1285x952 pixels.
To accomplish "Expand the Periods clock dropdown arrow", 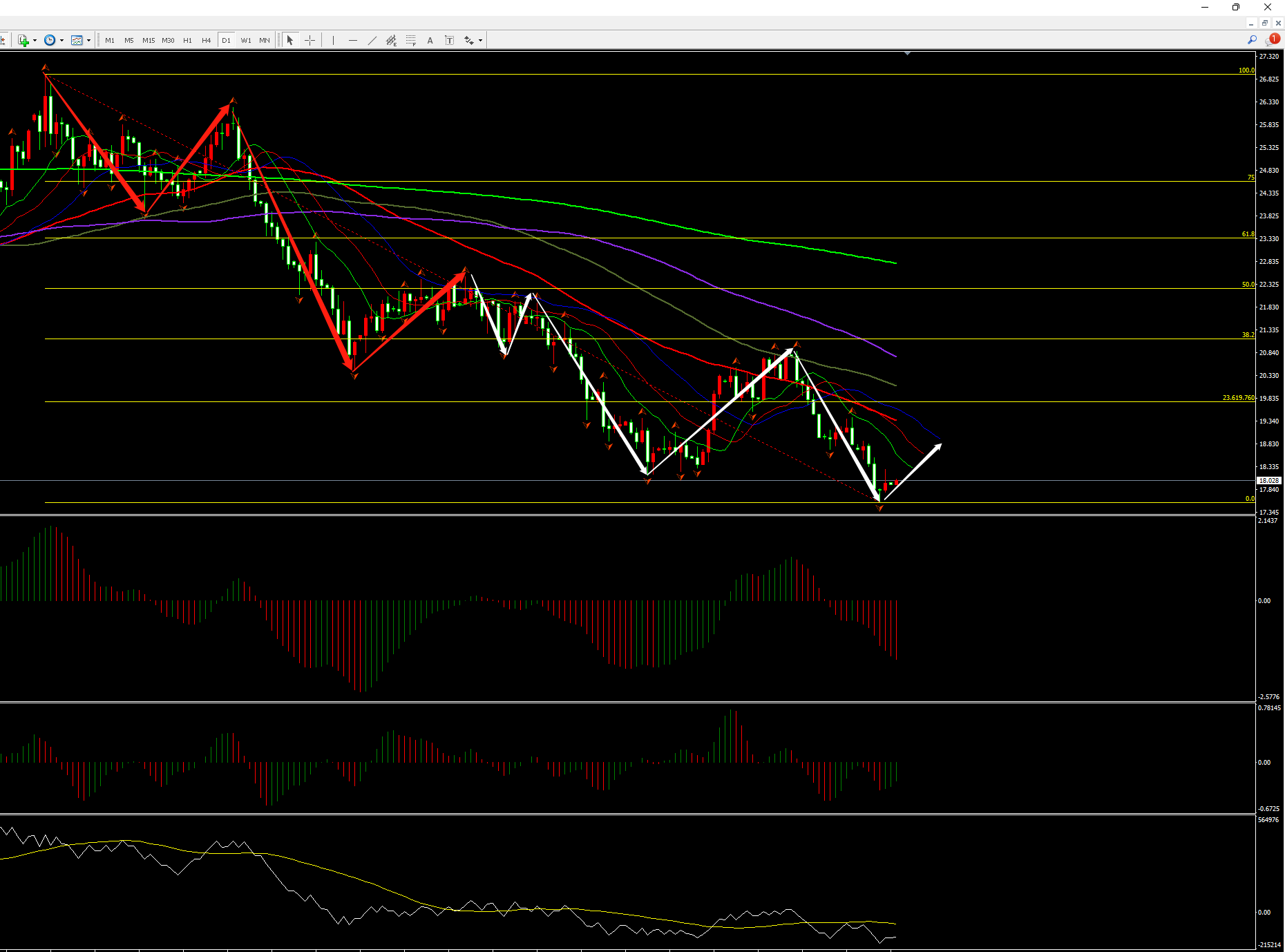I will coord(61,41).
